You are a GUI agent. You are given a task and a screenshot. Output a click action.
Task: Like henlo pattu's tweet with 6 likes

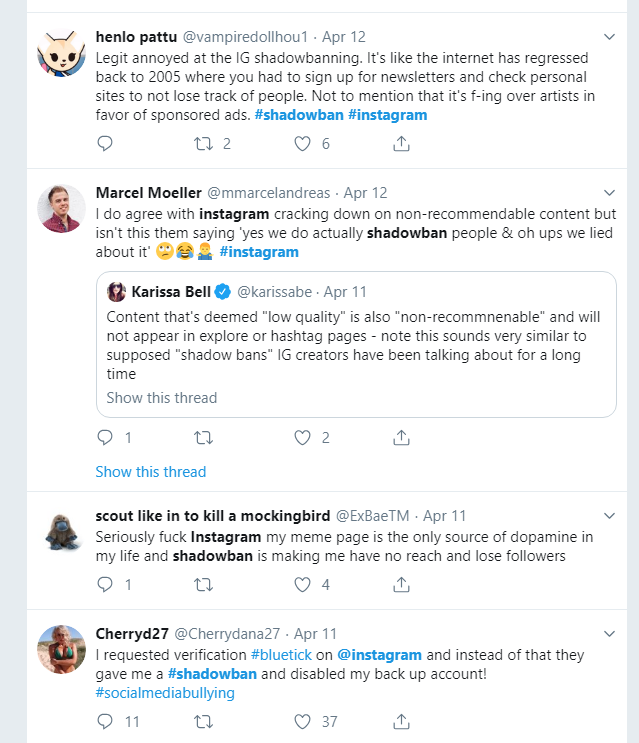tap(304, 144)
